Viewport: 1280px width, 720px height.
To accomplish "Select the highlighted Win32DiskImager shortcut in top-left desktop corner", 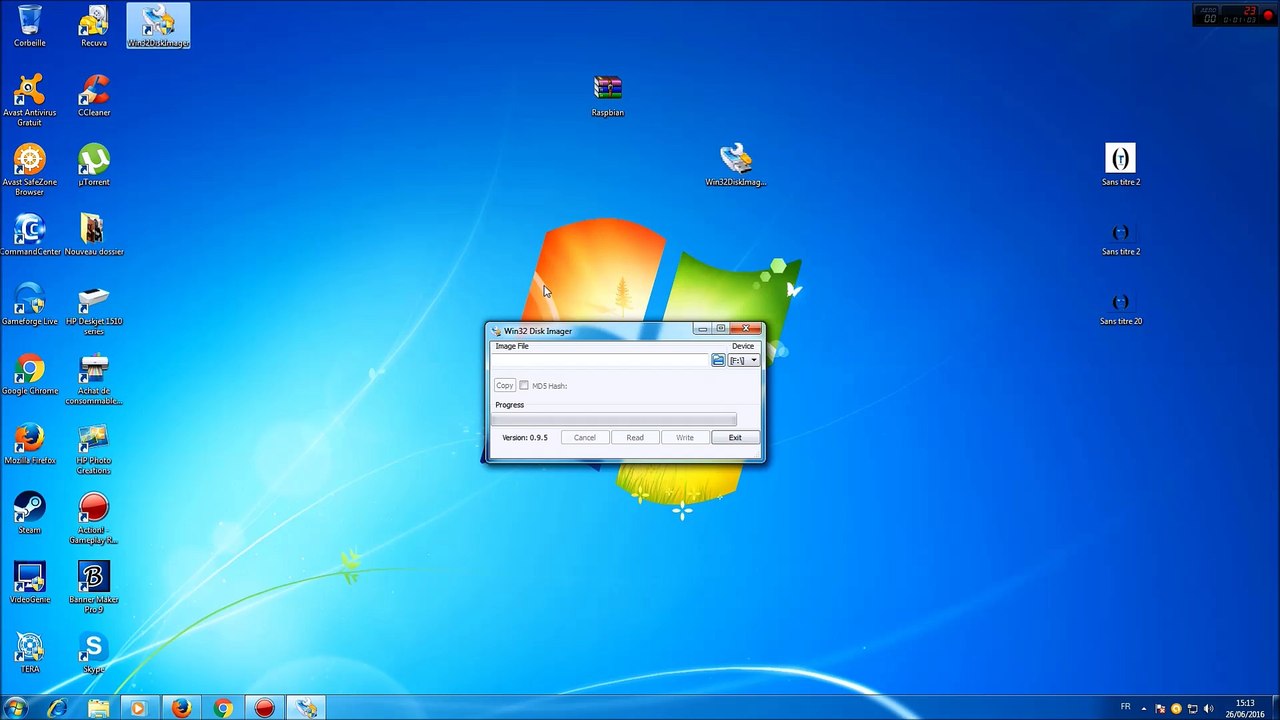I will tap(158, 26).
